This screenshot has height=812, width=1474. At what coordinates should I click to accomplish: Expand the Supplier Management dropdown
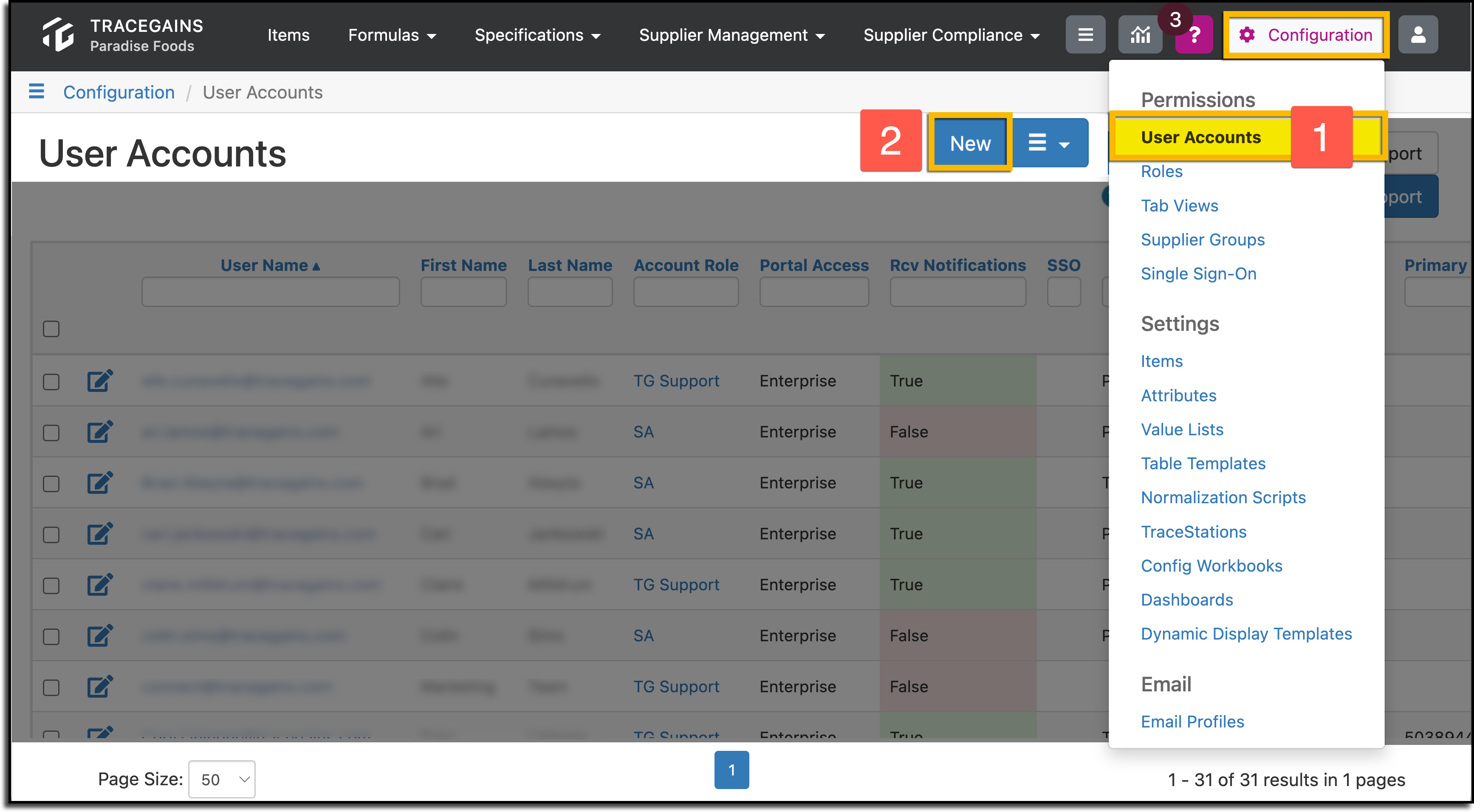[x=731, y=35]
